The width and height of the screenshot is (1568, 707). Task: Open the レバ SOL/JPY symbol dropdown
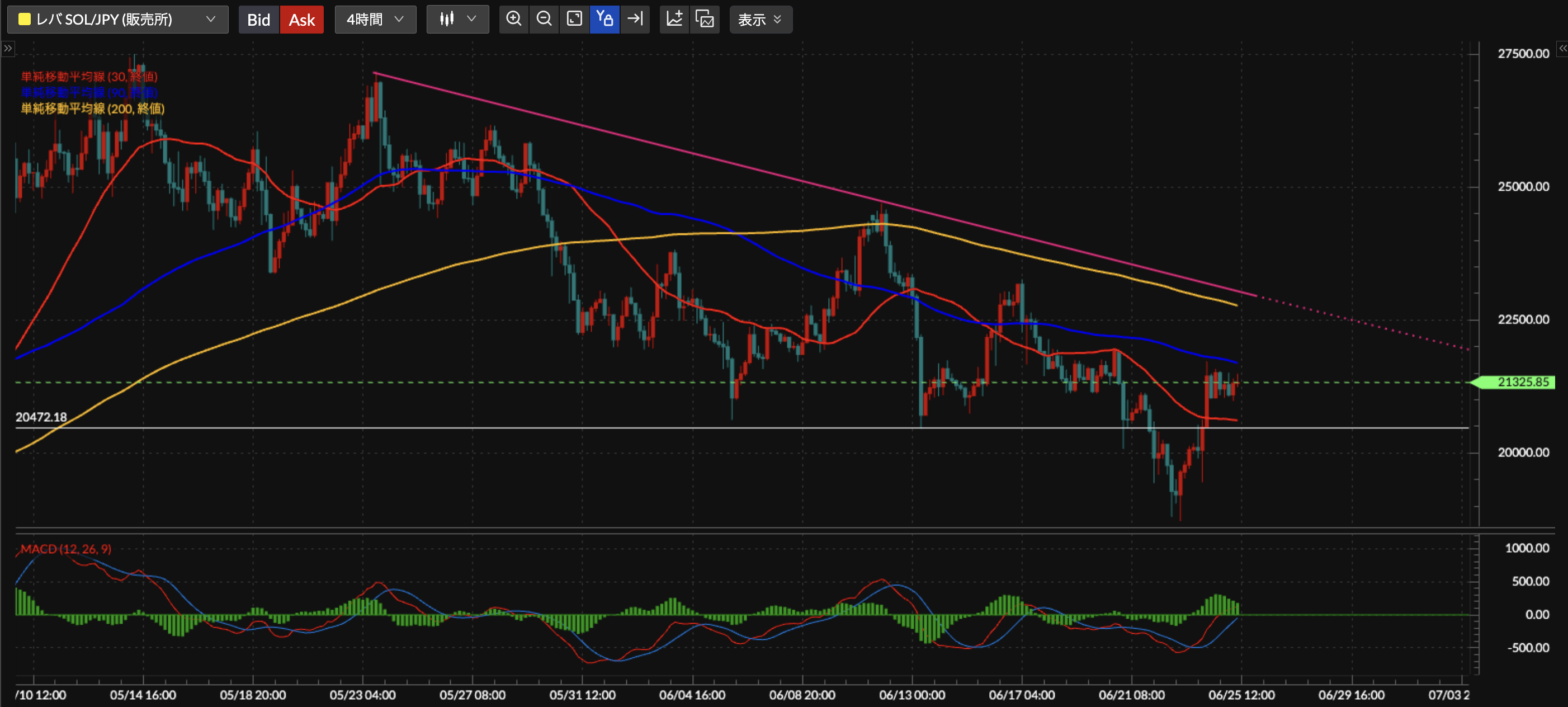click(x=117, y=20)
